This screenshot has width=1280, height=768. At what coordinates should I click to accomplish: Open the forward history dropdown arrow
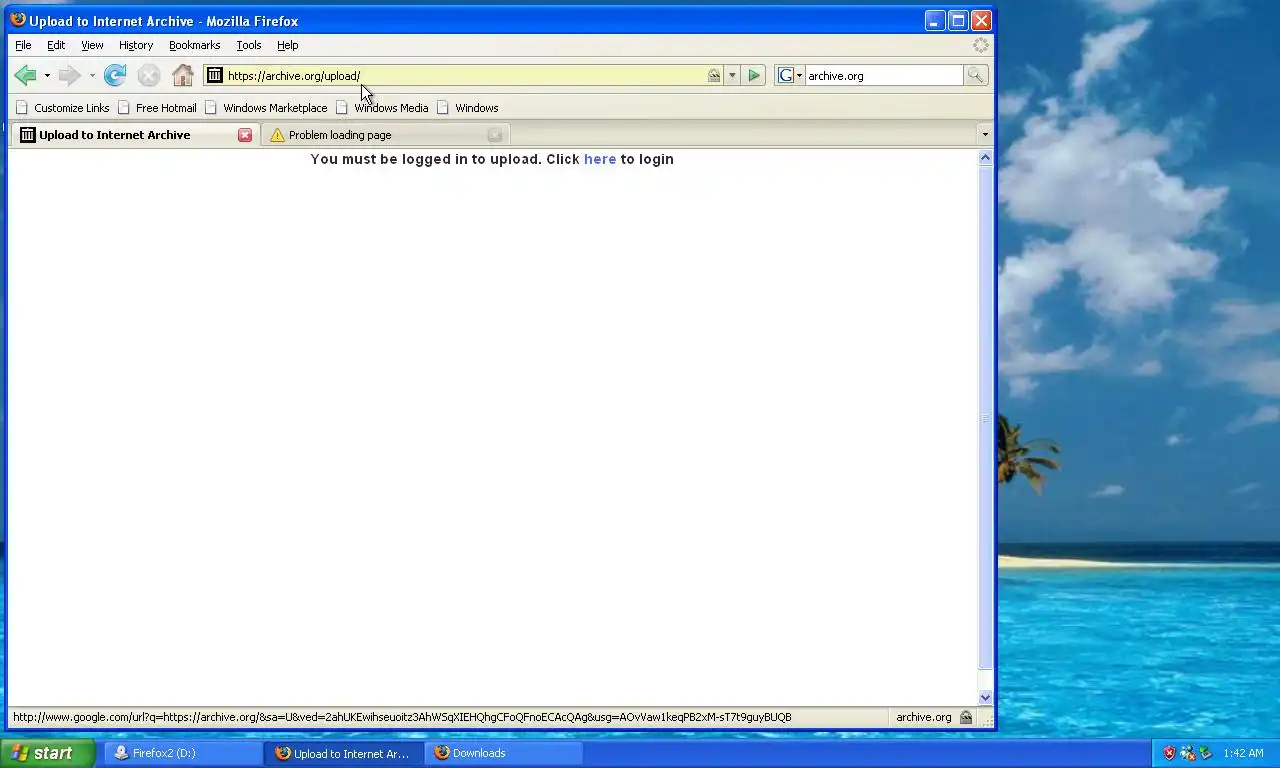[92, 76]
